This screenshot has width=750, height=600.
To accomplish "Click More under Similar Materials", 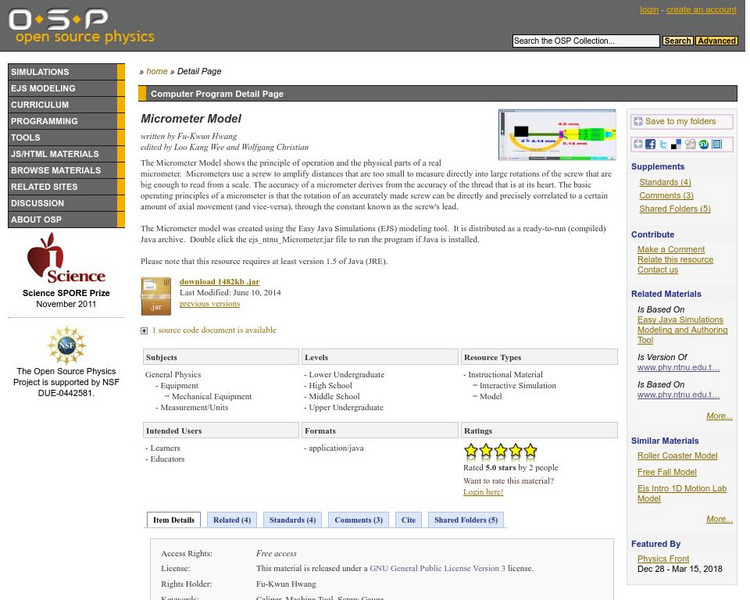I will click(x=719, y=520).
